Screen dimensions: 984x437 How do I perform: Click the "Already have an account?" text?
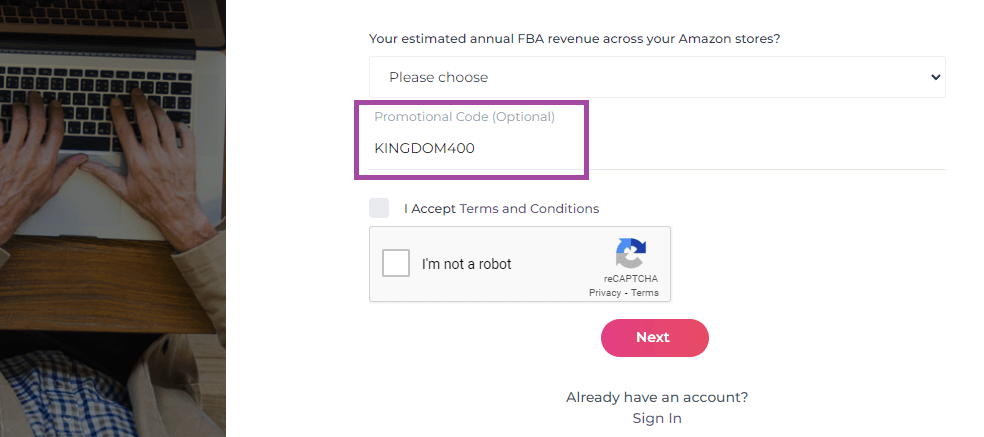[657, 397]
